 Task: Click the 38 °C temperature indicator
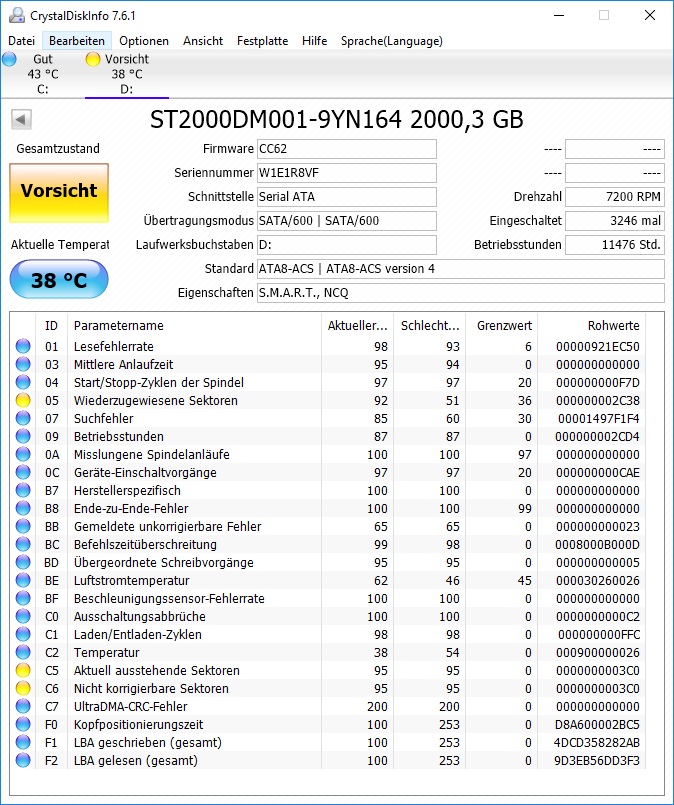(x=59, y=280)
